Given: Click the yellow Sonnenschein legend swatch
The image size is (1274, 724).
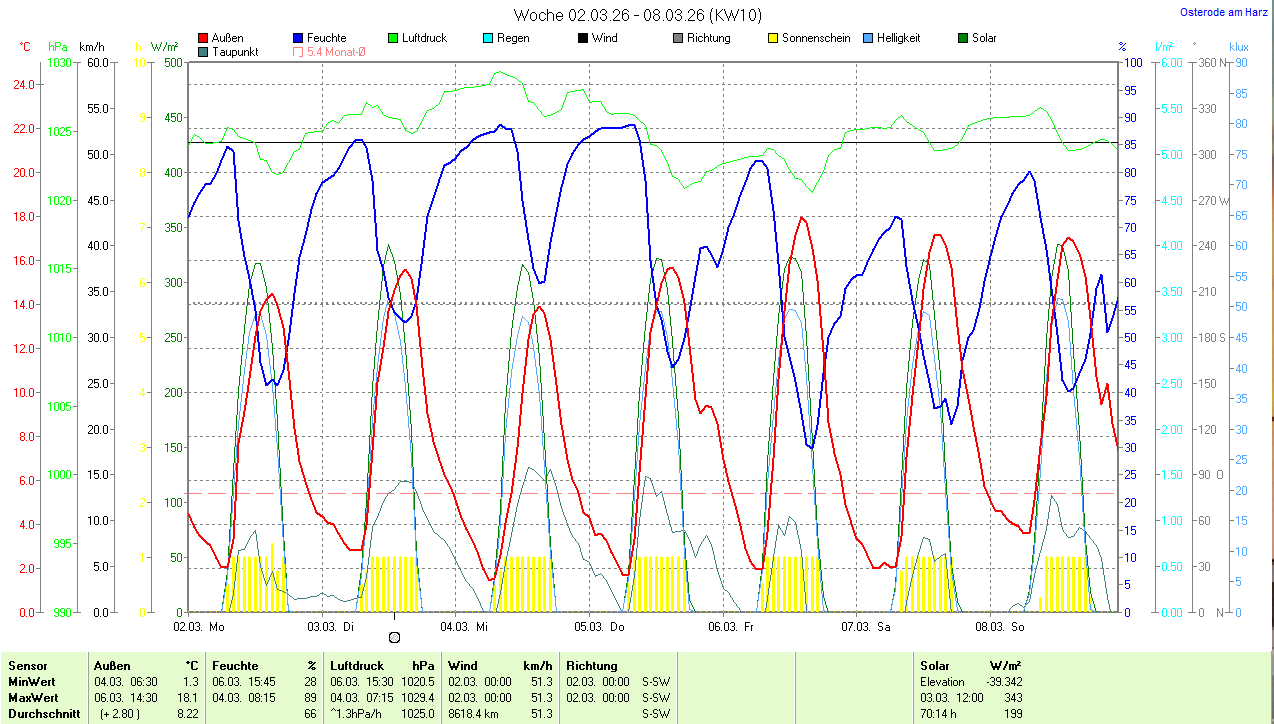Looking at the screenshot, I should pos(773,39).
